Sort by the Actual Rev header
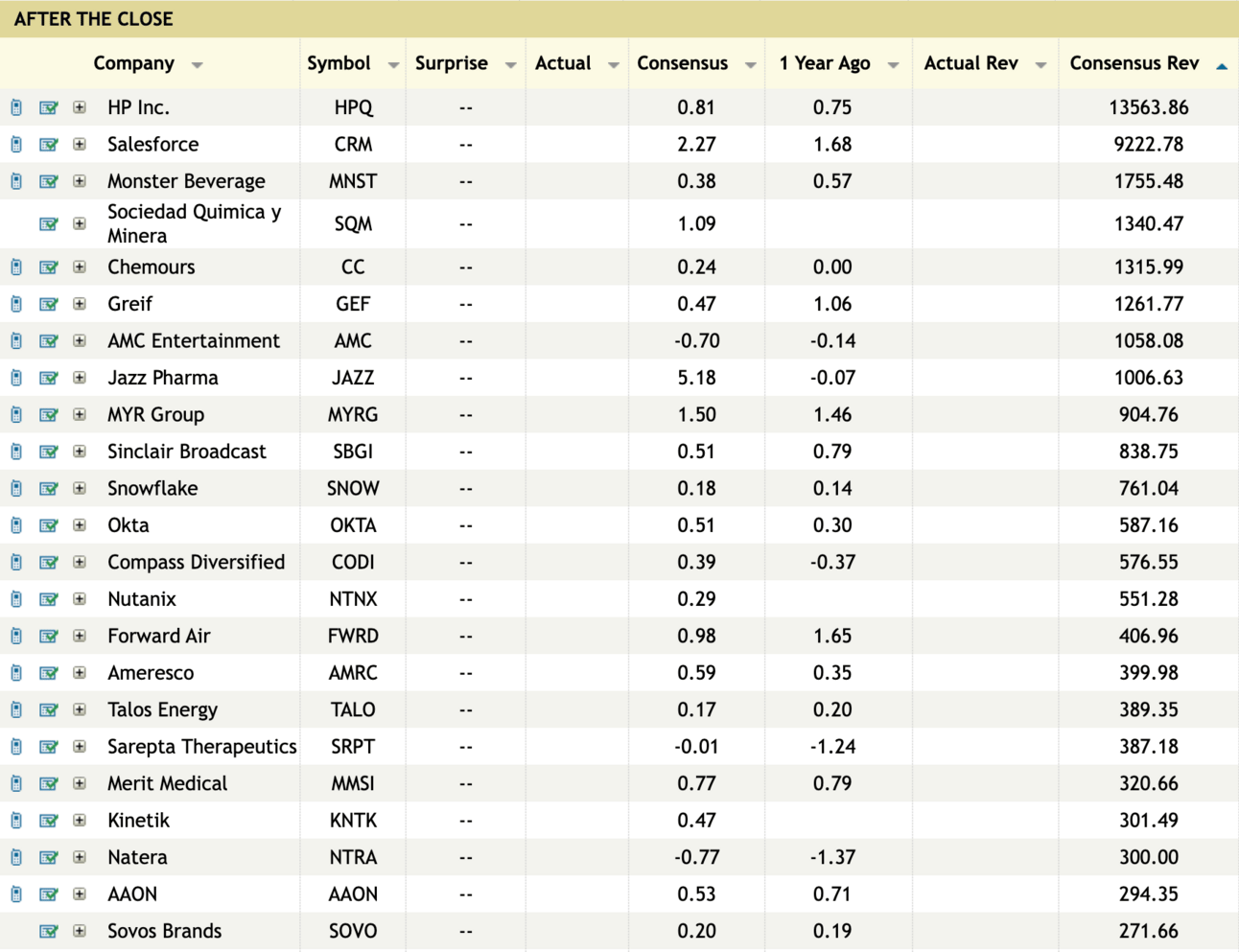Screen dimensions: 1239x952 (x=970, y=63)
